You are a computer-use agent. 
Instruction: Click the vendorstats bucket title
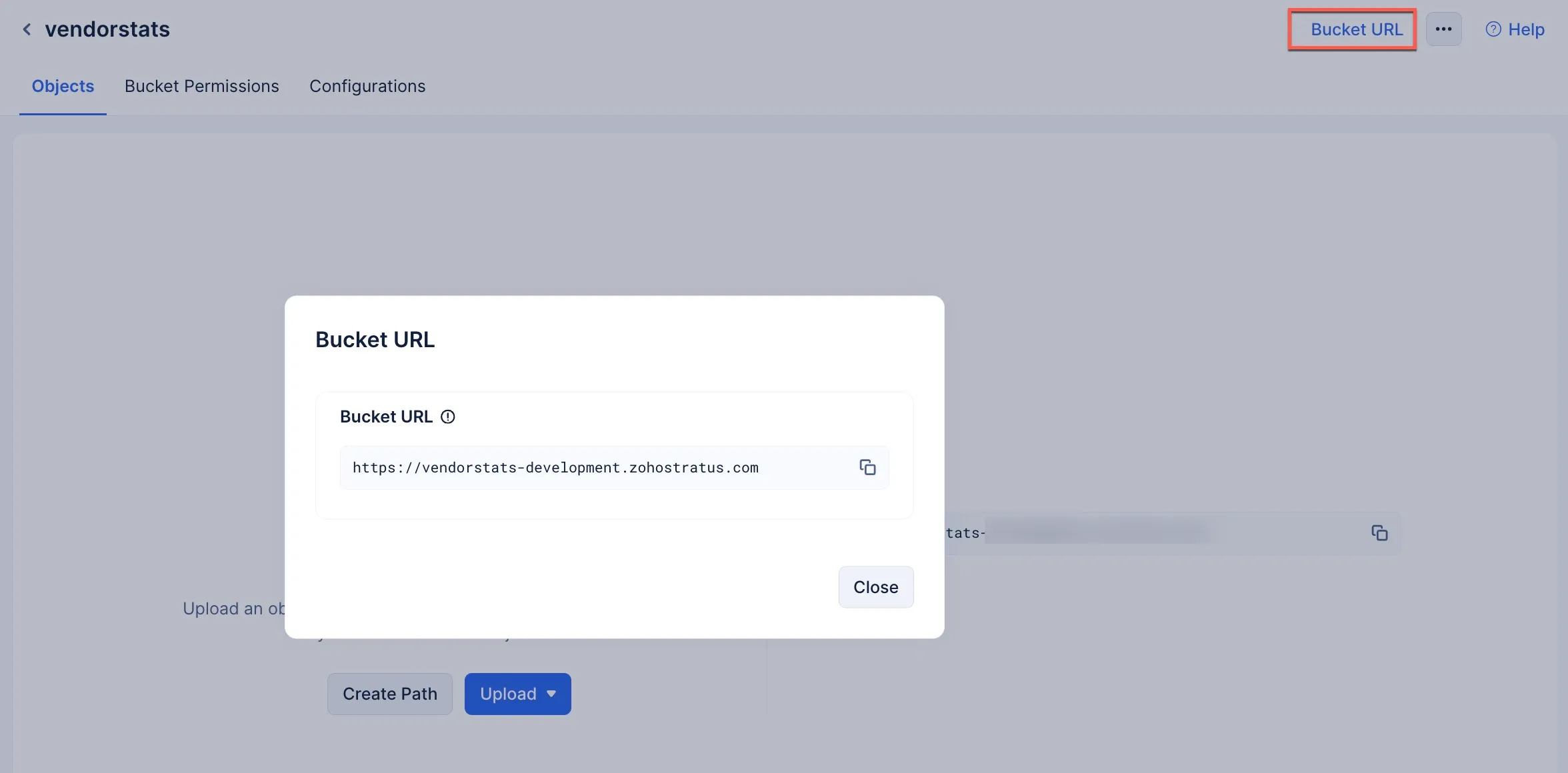[107, 29]
